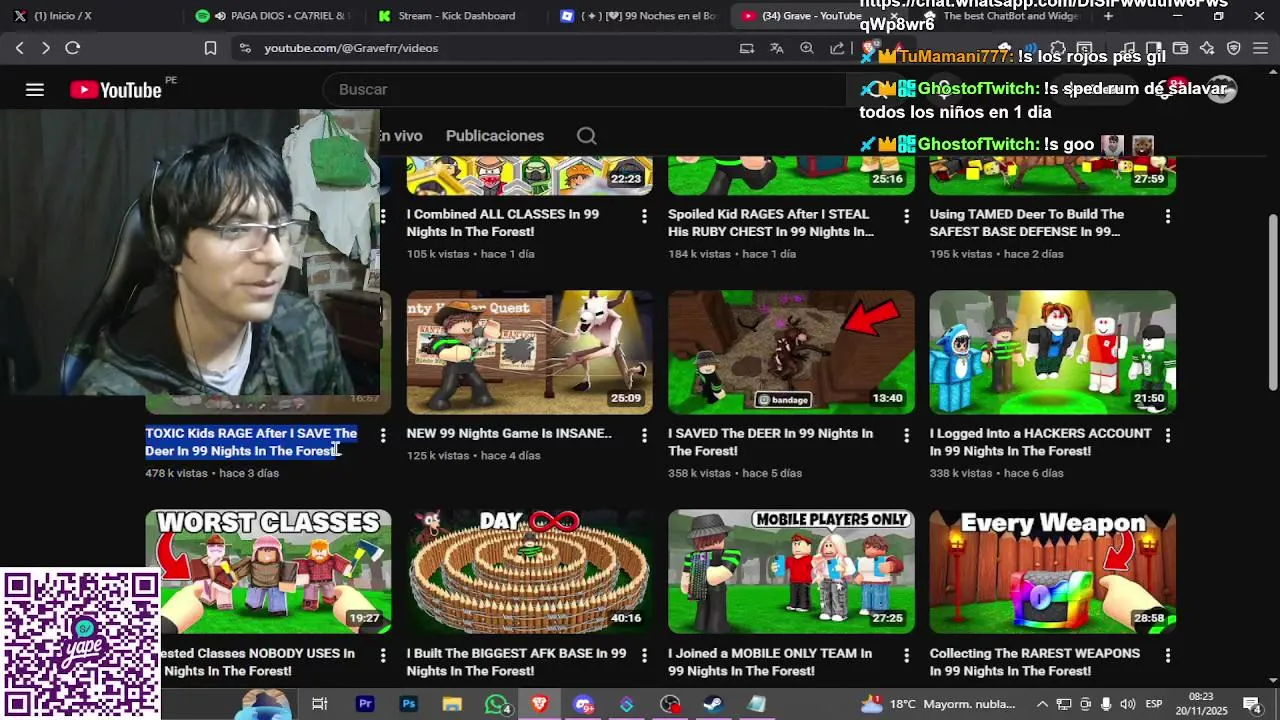
Task: Bookmark this page icon
Action: coord(210,48)
